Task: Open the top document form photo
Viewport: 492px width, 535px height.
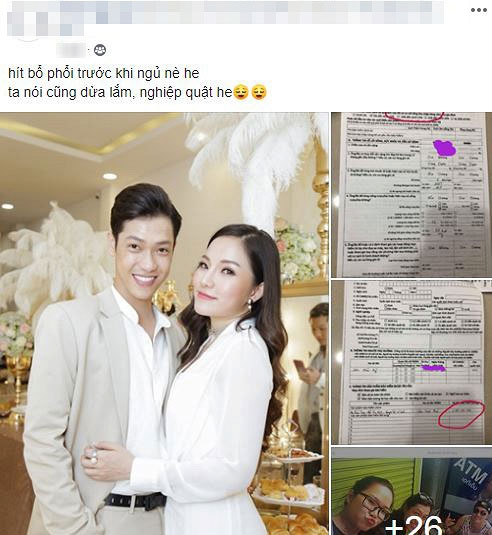Action: coord(411,194)
